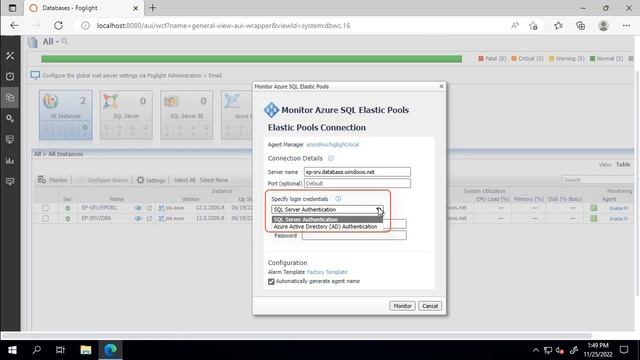Image resolution: width=640 pixels, height=360 pixels.
Task: Click the Edge icon in taskbar
Action: pyautogui.click(x=110, y=350)
